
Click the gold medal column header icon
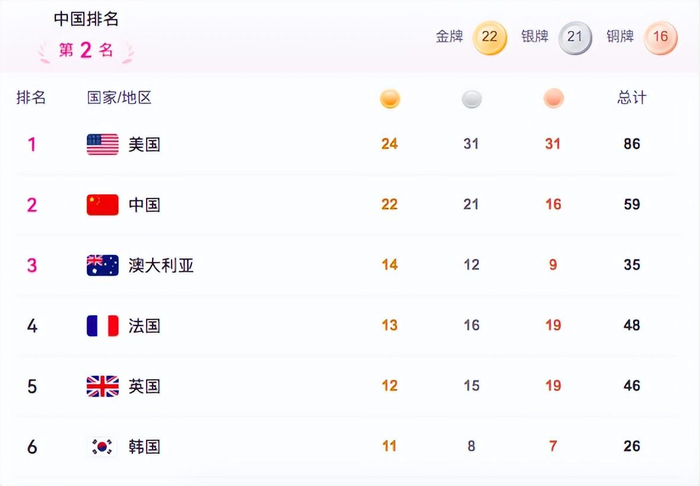pos(390,98)
